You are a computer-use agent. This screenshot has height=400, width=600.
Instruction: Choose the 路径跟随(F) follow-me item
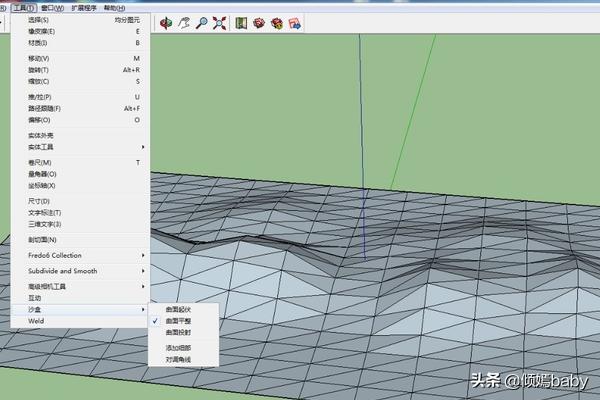[x=80, y=109]
